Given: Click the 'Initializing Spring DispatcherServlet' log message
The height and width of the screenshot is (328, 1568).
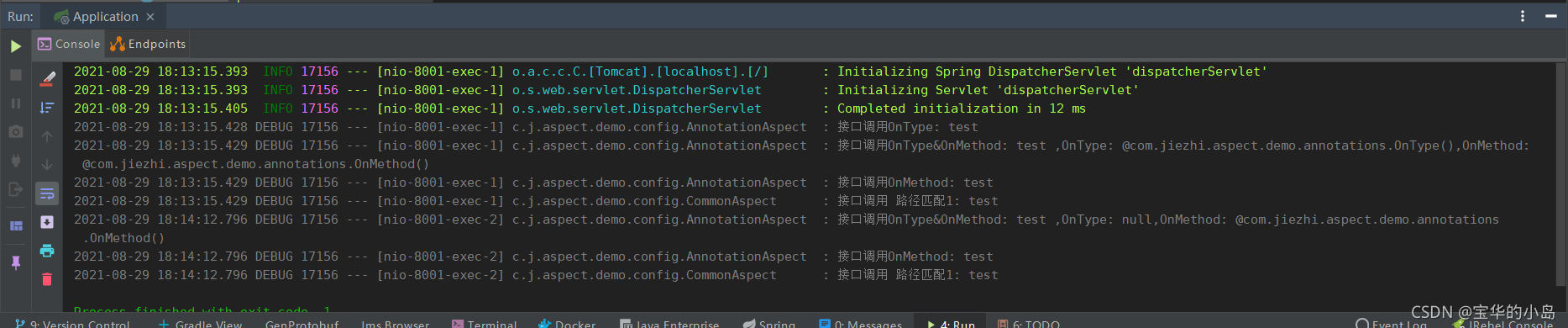Looking at the screenshot, I should pos(1051,71).
